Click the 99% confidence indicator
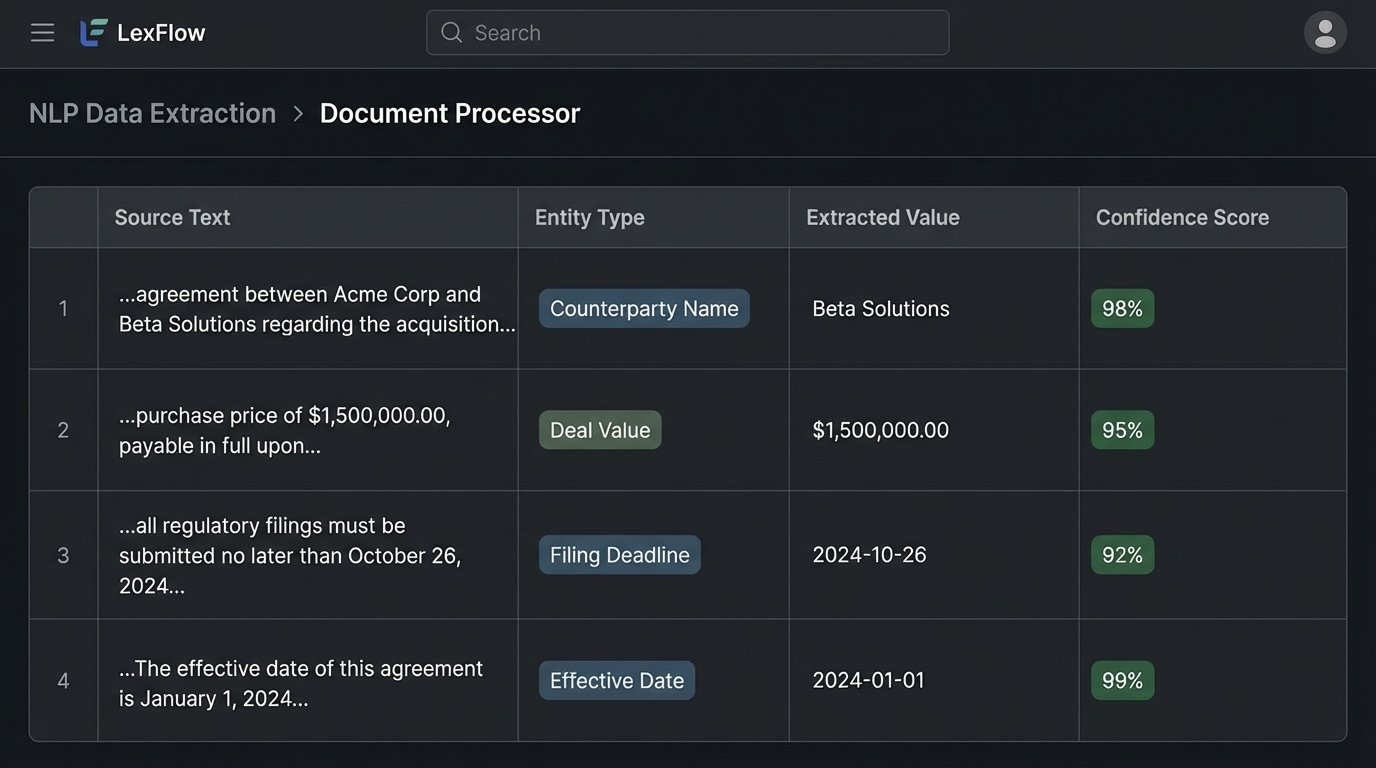Screen dimensions: 1376x768 pos(1122,680)
